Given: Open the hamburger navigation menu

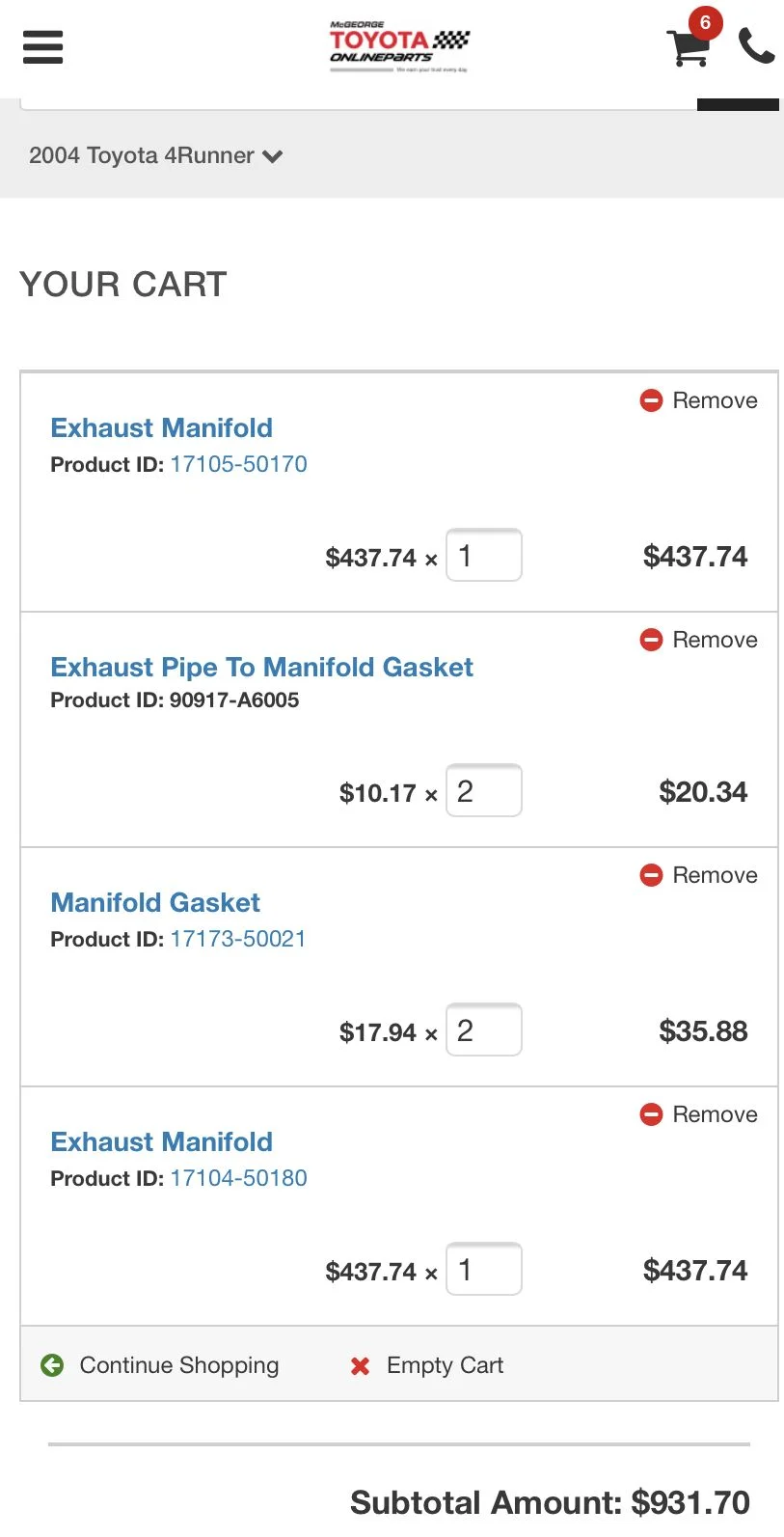Looking at the screenshot, I should [x=42, y=47].
